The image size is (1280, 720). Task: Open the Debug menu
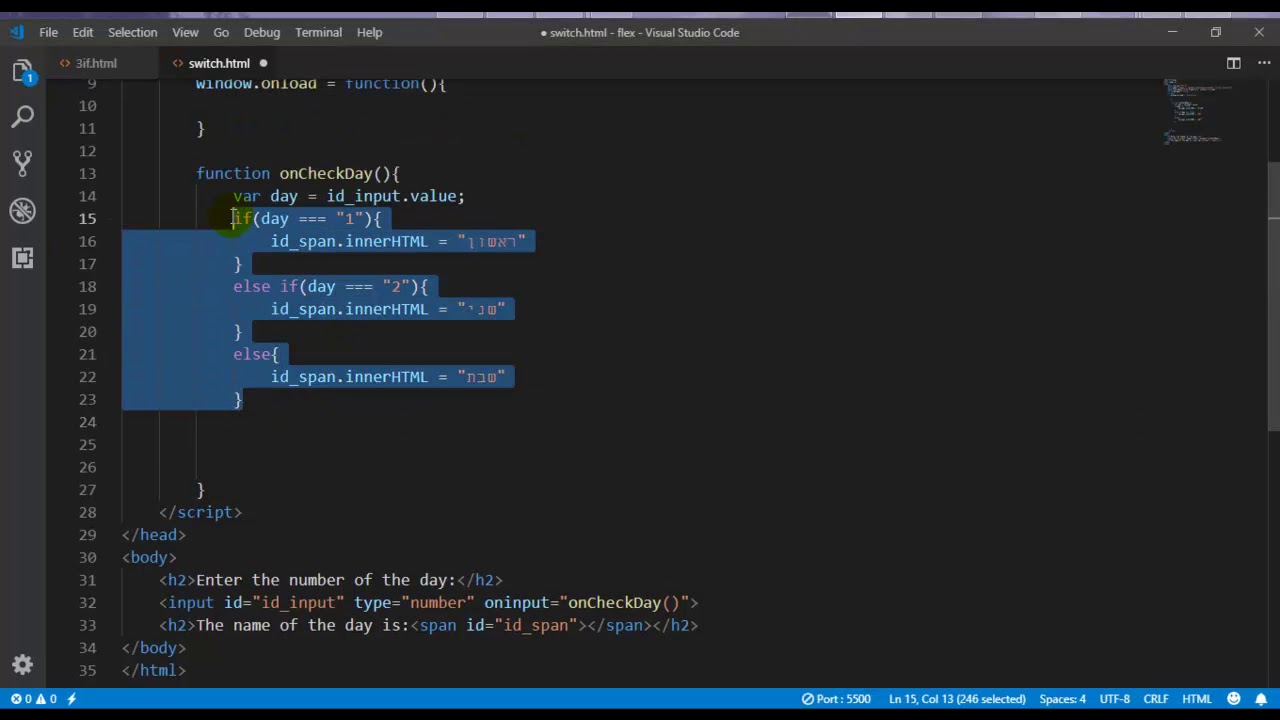[x=262, y=32]
